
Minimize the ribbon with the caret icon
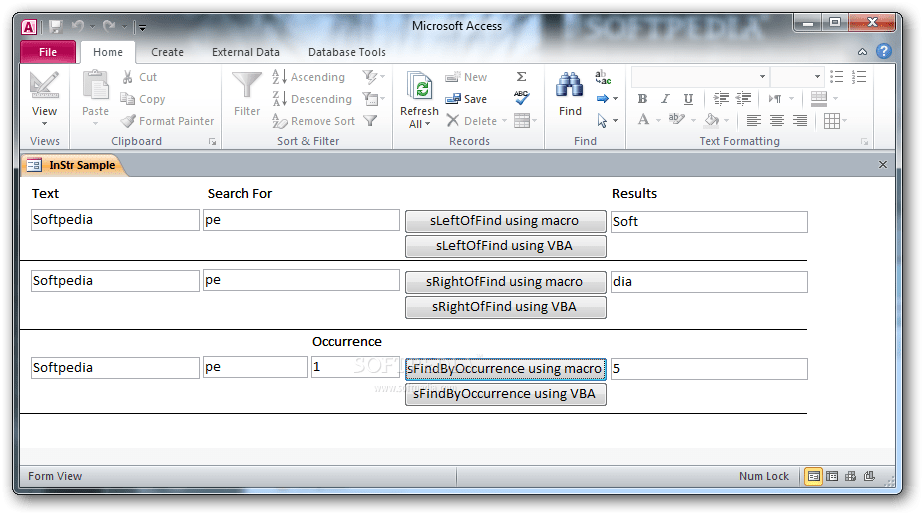(x=862, y=52)
